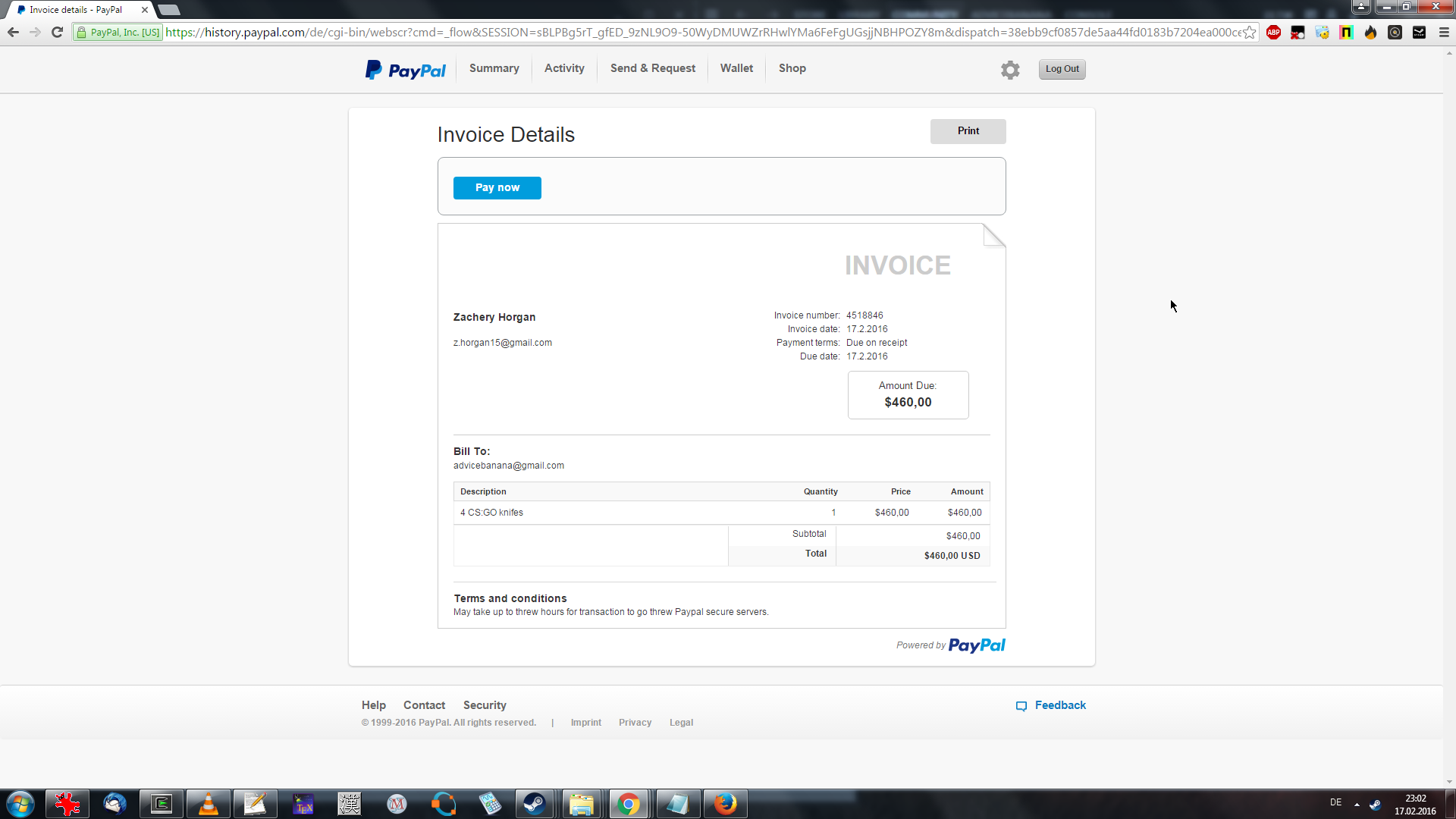Reload the page
Screen dimensions: 1456x819
[x=57, y=33]
